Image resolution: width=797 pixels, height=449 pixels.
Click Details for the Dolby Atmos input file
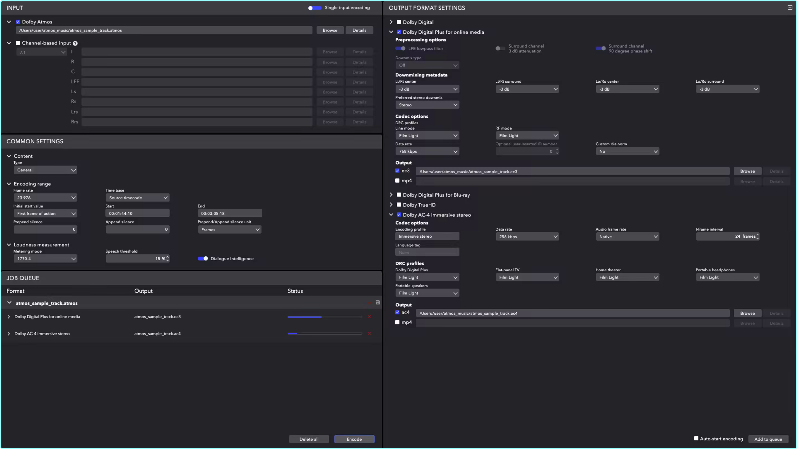359,31
